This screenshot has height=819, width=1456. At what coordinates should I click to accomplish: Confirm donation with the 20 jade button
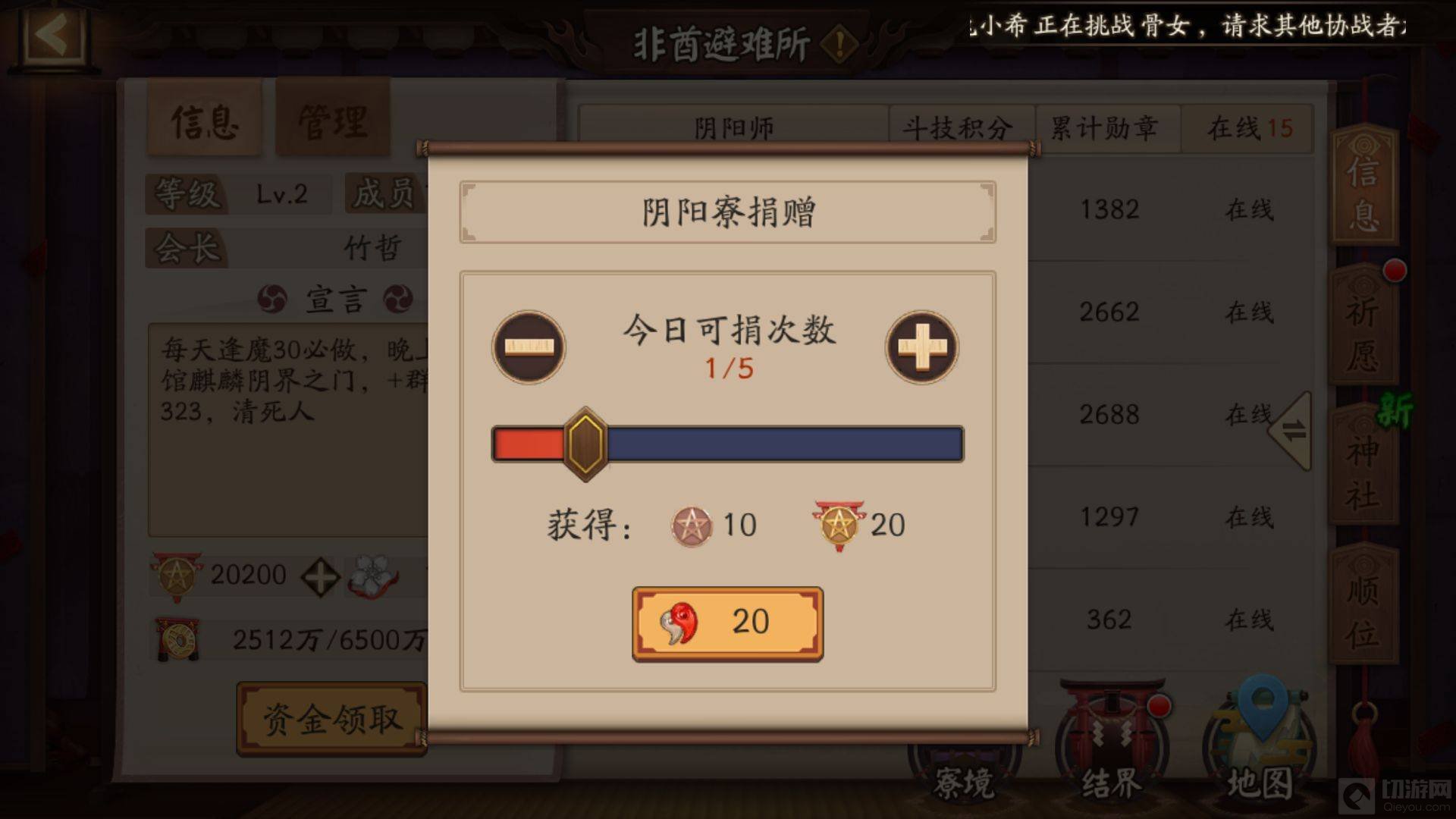[x=727, y=623]
